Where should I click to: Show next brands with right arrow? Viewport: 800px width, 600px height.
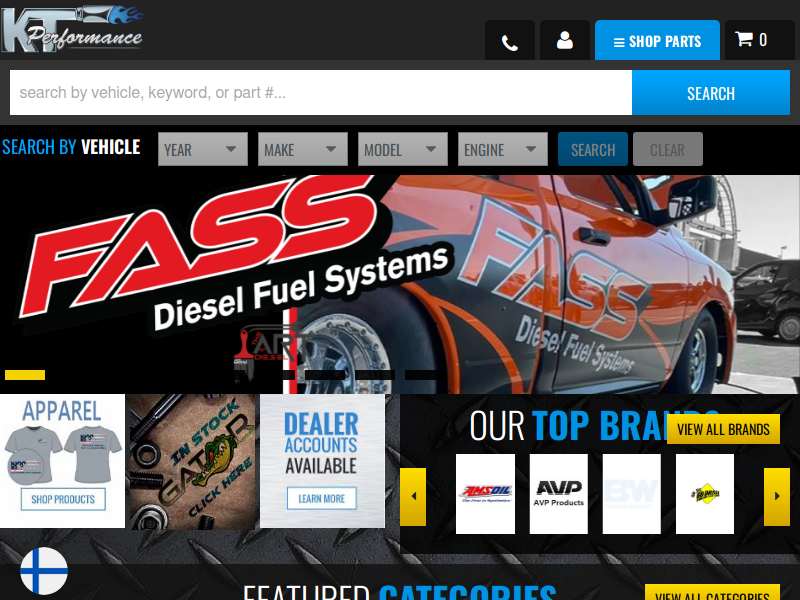777,496
